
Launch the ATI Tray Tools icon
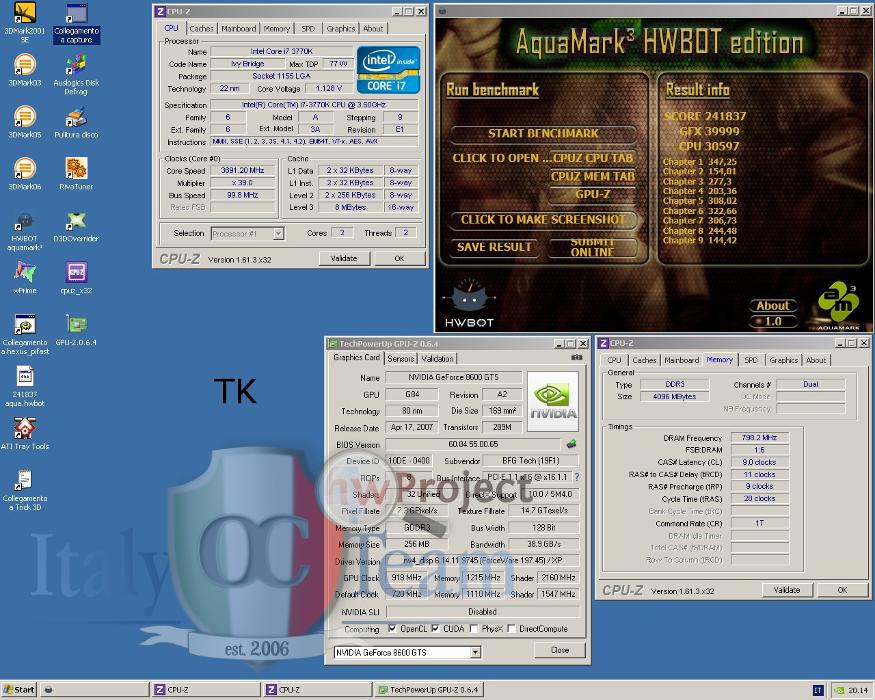point(25,434)
